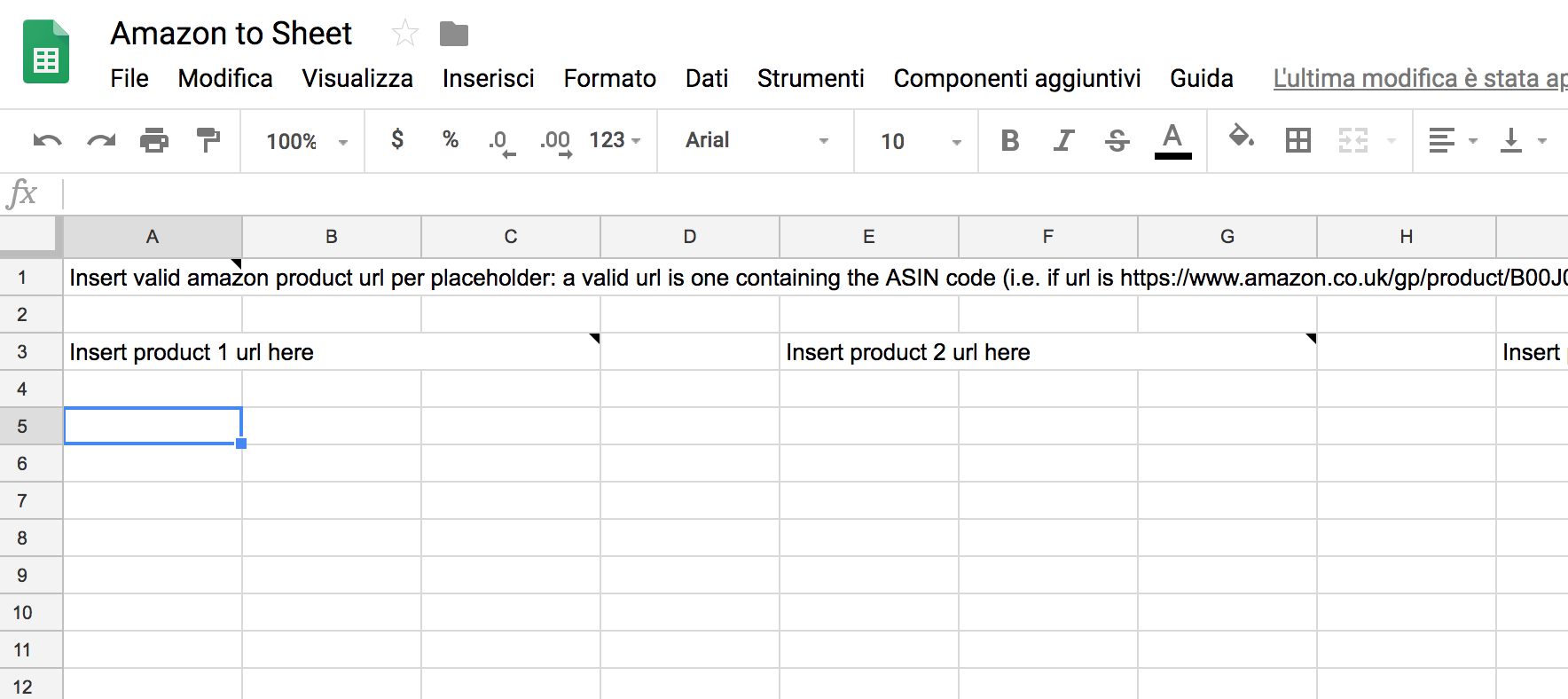Click the redo arrow icon
This screenshot has width=1568, height=699.
101,140
